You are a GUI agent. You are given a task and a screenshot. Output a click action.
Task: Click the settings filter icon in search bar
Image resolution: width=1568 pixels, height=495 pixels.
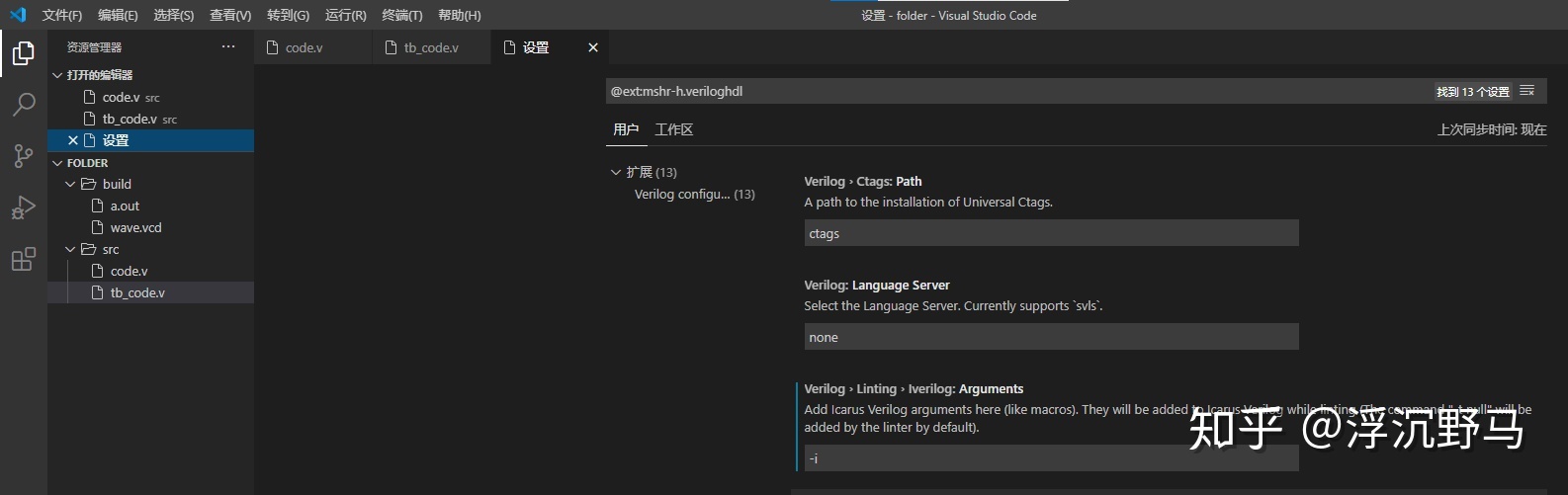(x=1527, y=91)
